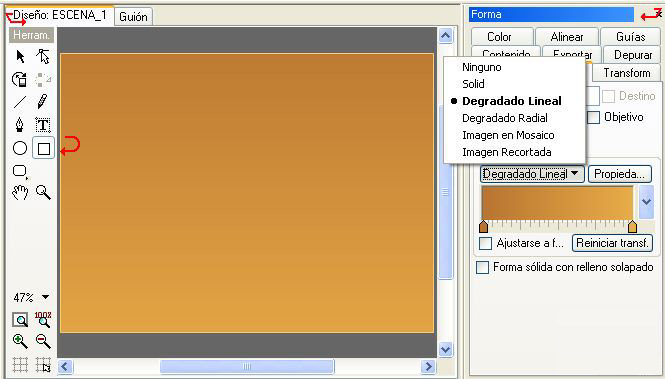Select the left gradient color stop

[x=483, y=227]
